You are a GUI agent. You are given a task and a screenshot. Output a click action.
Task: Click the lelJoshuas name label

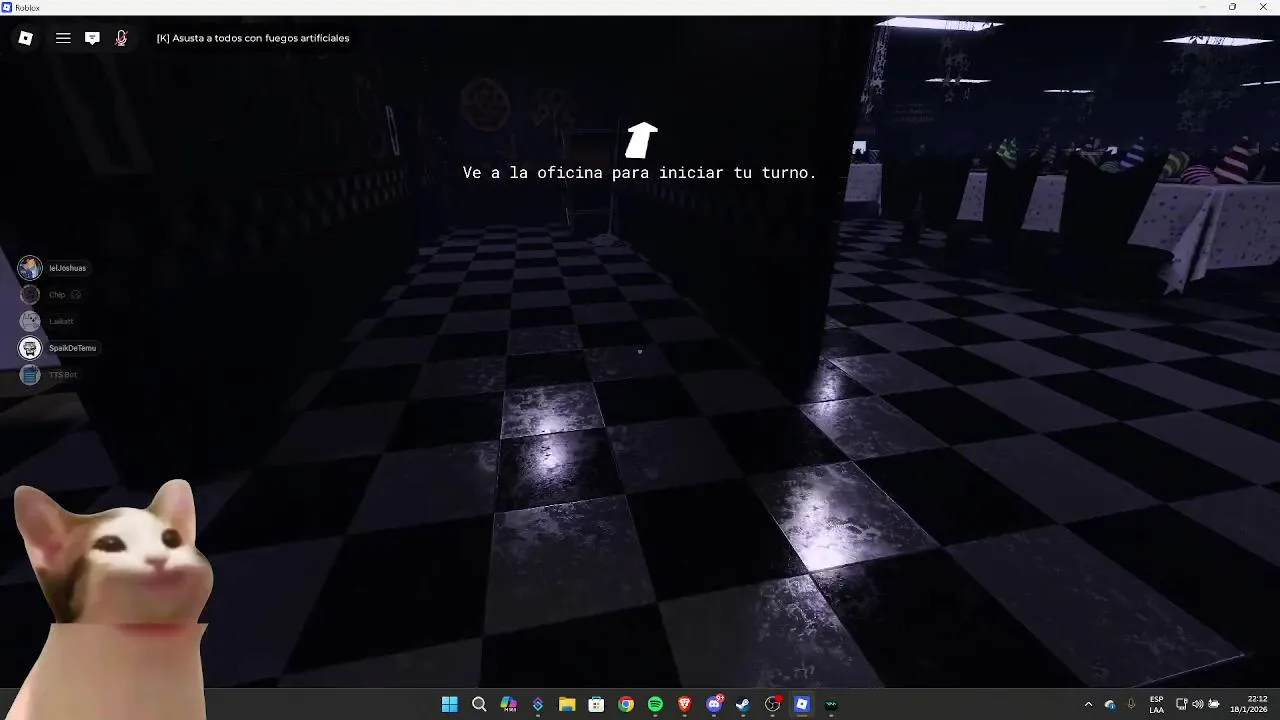[67, 268]
